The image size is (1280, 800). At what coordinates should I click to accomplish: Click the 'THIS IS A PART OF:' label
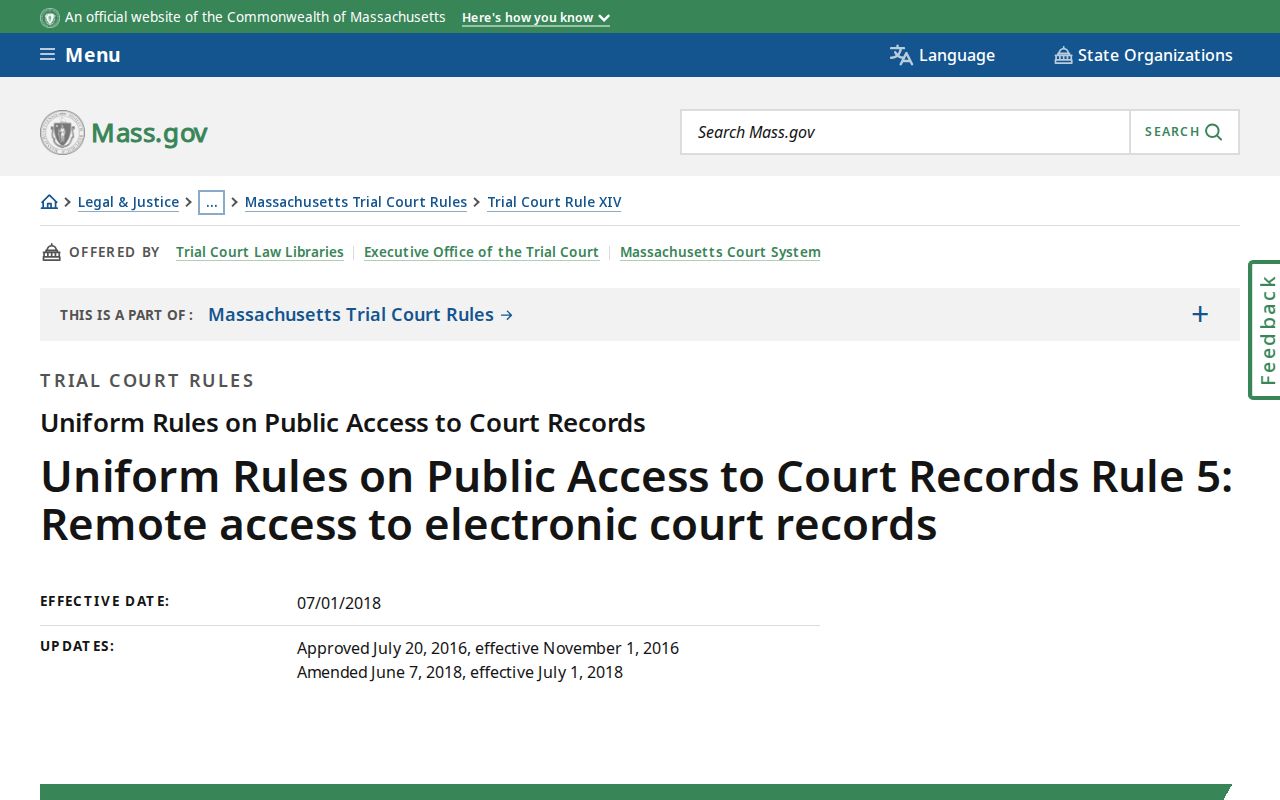click(x=126, y=315)
